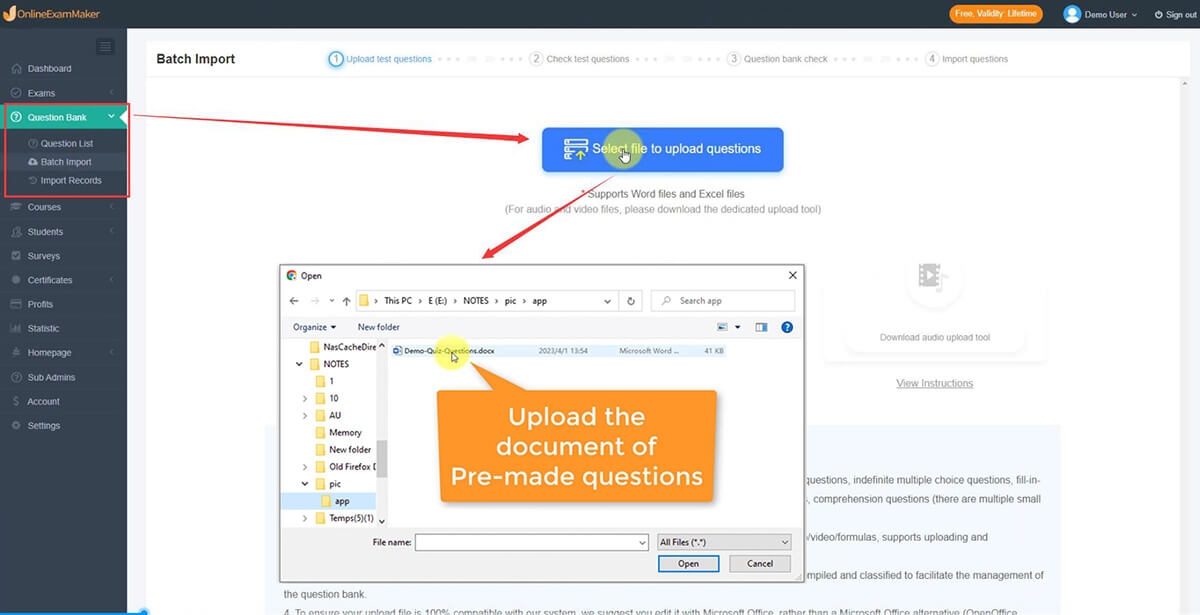Image resolution: width=1200 pixels, height=615 pixels.
Task: Select Batch Import in the sidebar
Action: point(66,162)
